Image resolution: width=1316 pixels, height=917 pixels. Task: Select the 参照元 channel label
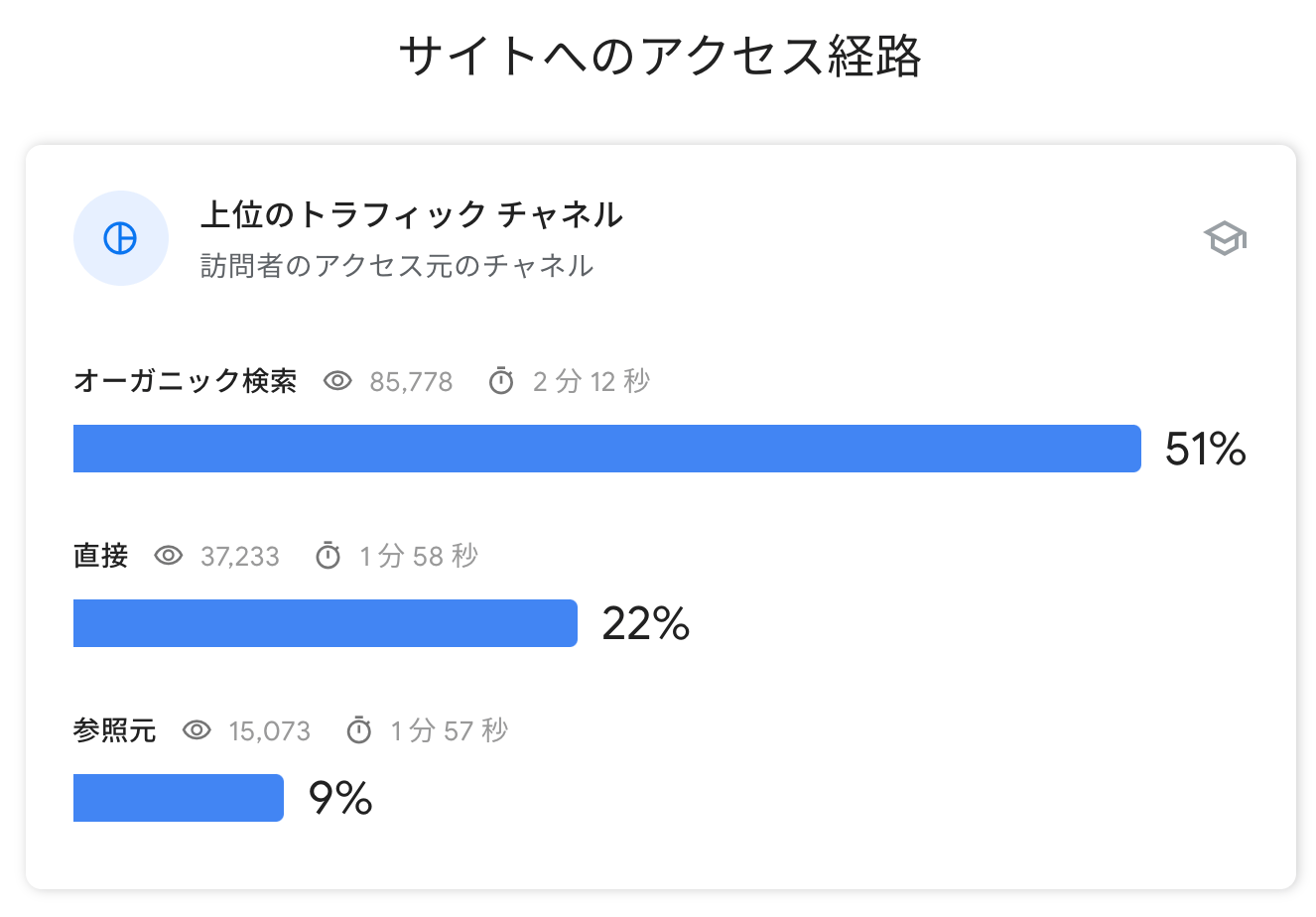[x=115, y=730]
